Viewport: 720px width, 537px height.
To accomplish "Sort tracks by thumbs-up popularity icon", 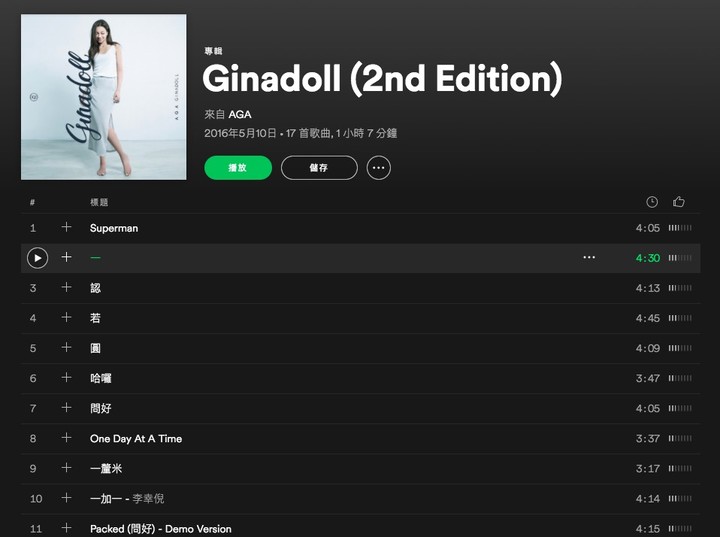I will coord(679,202).
